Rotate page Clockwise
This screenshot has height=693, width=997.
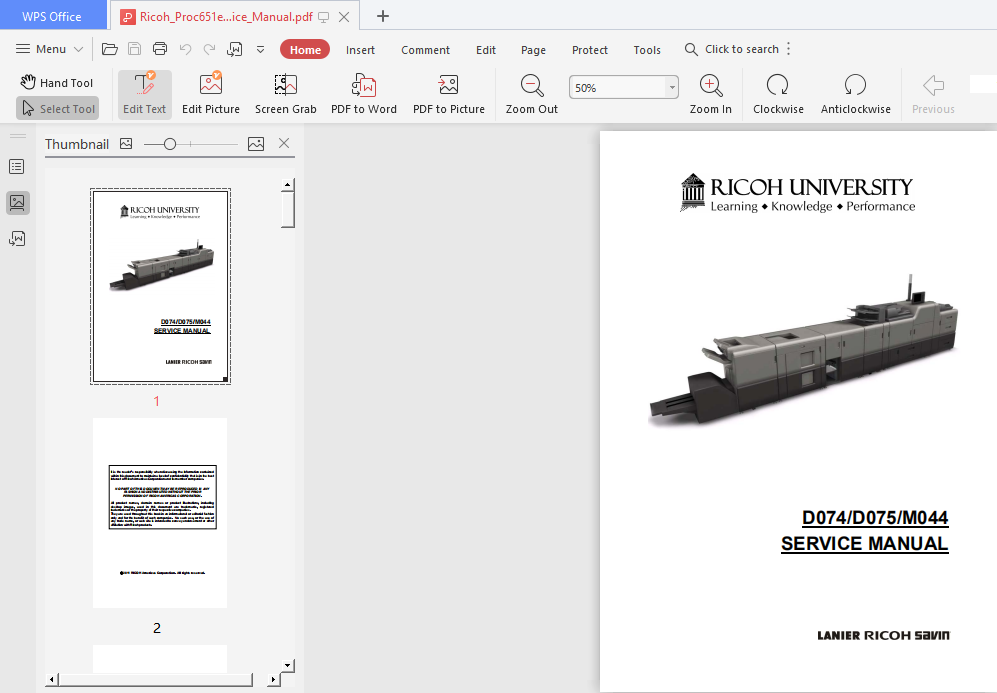778,94
